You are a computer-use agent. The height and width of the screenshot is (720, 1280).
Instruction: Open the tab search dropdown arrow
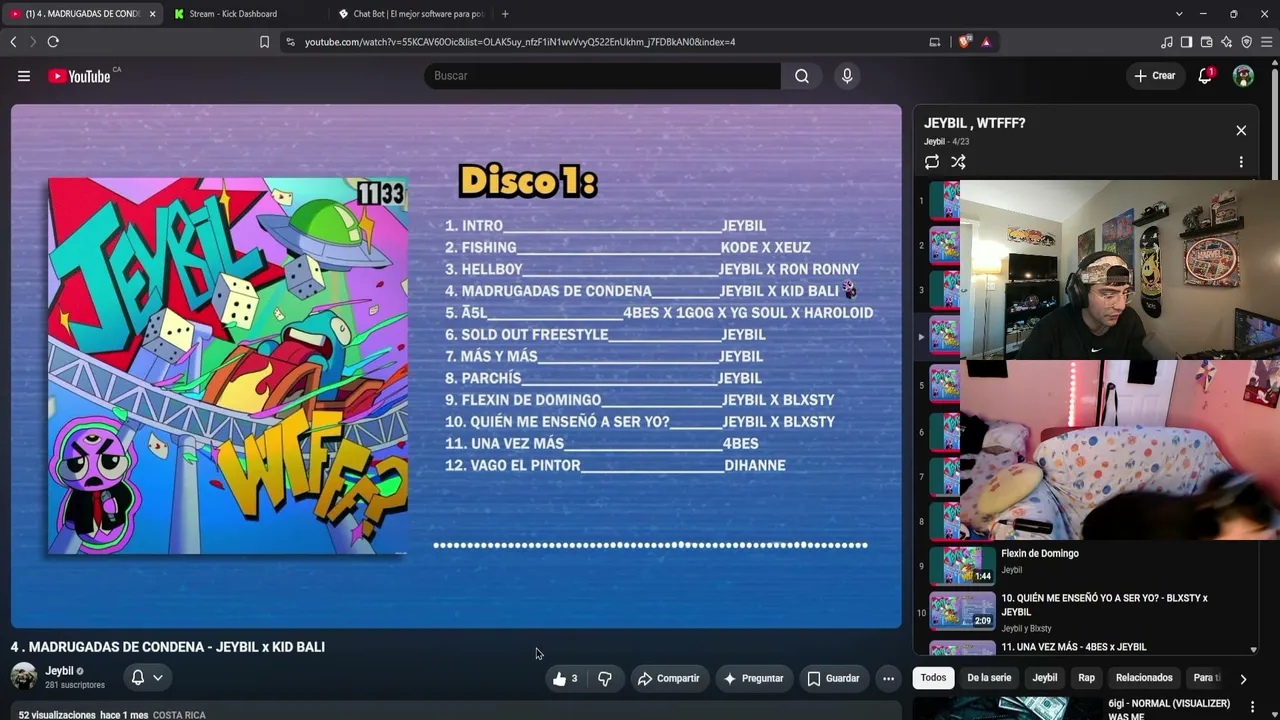tap(1179, 14)
